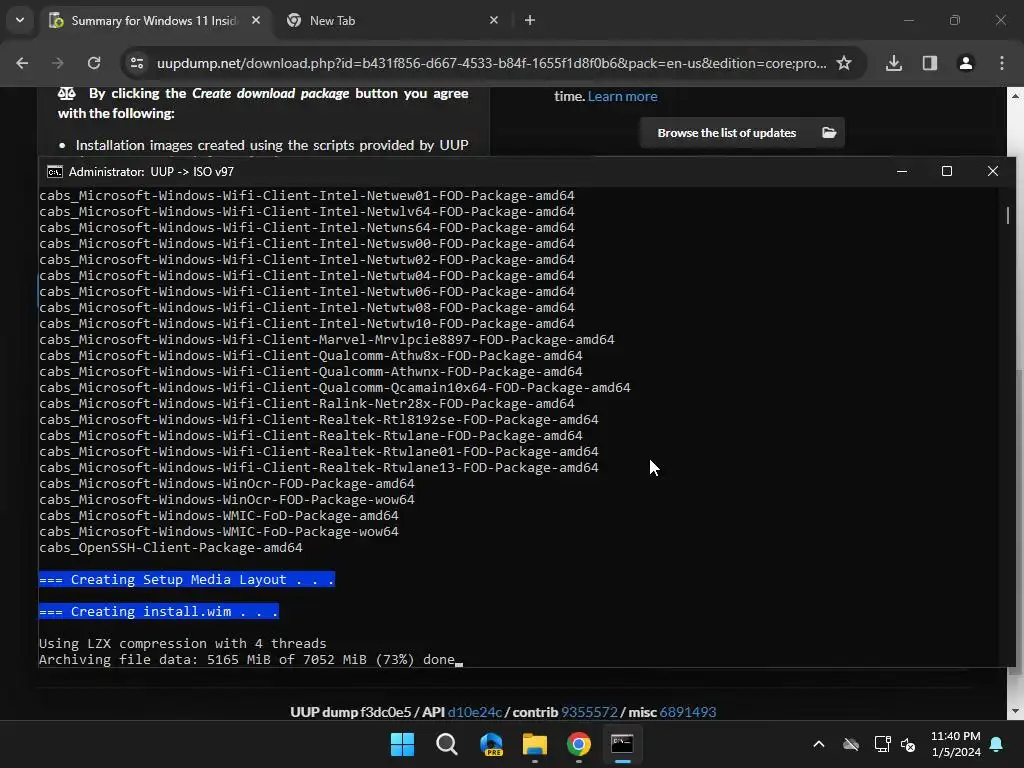Click the WMIC-FoD-Package-amd64 line
Screen dimensions: 1024x768
219,516
